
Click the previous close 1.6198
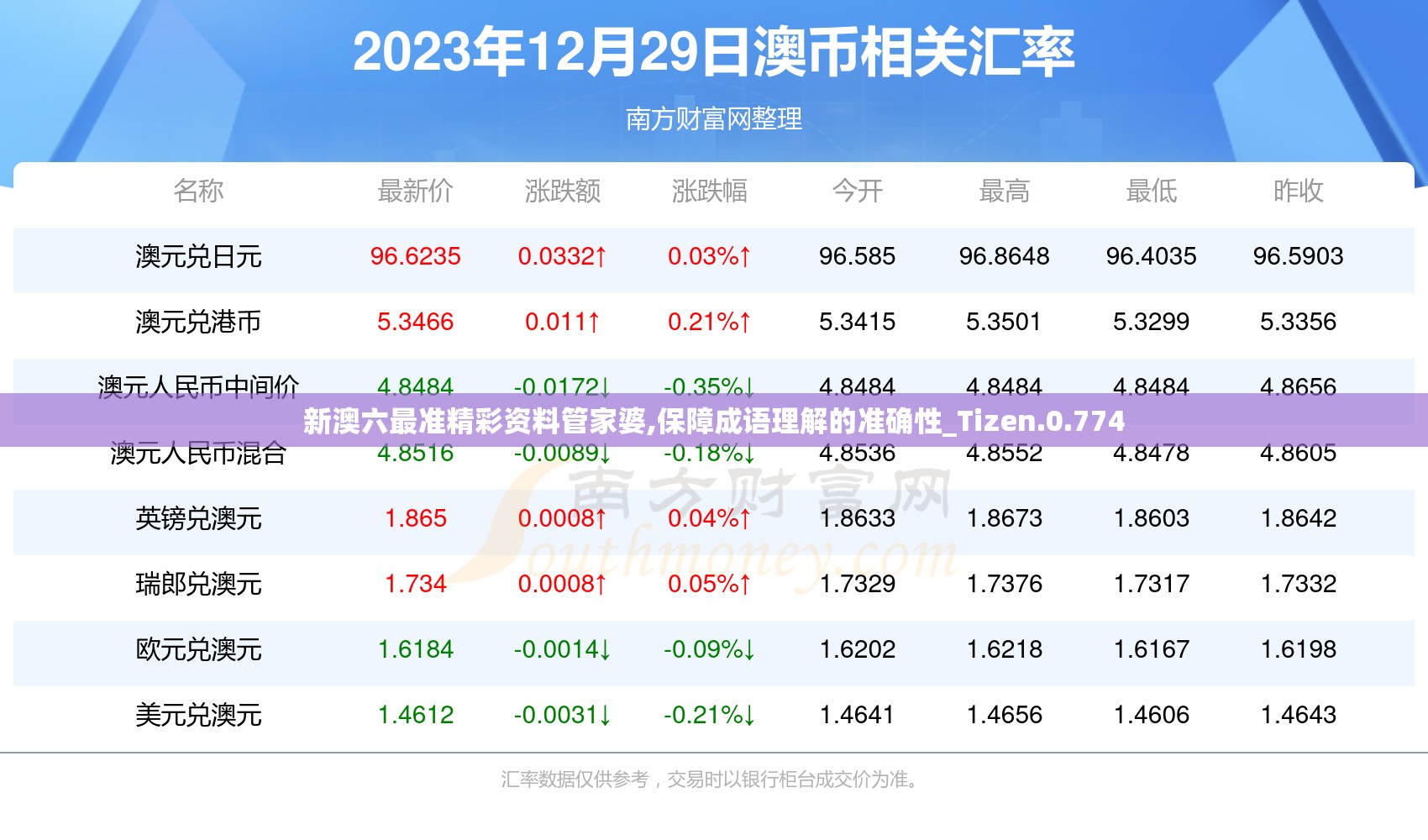coord(1299,649)
